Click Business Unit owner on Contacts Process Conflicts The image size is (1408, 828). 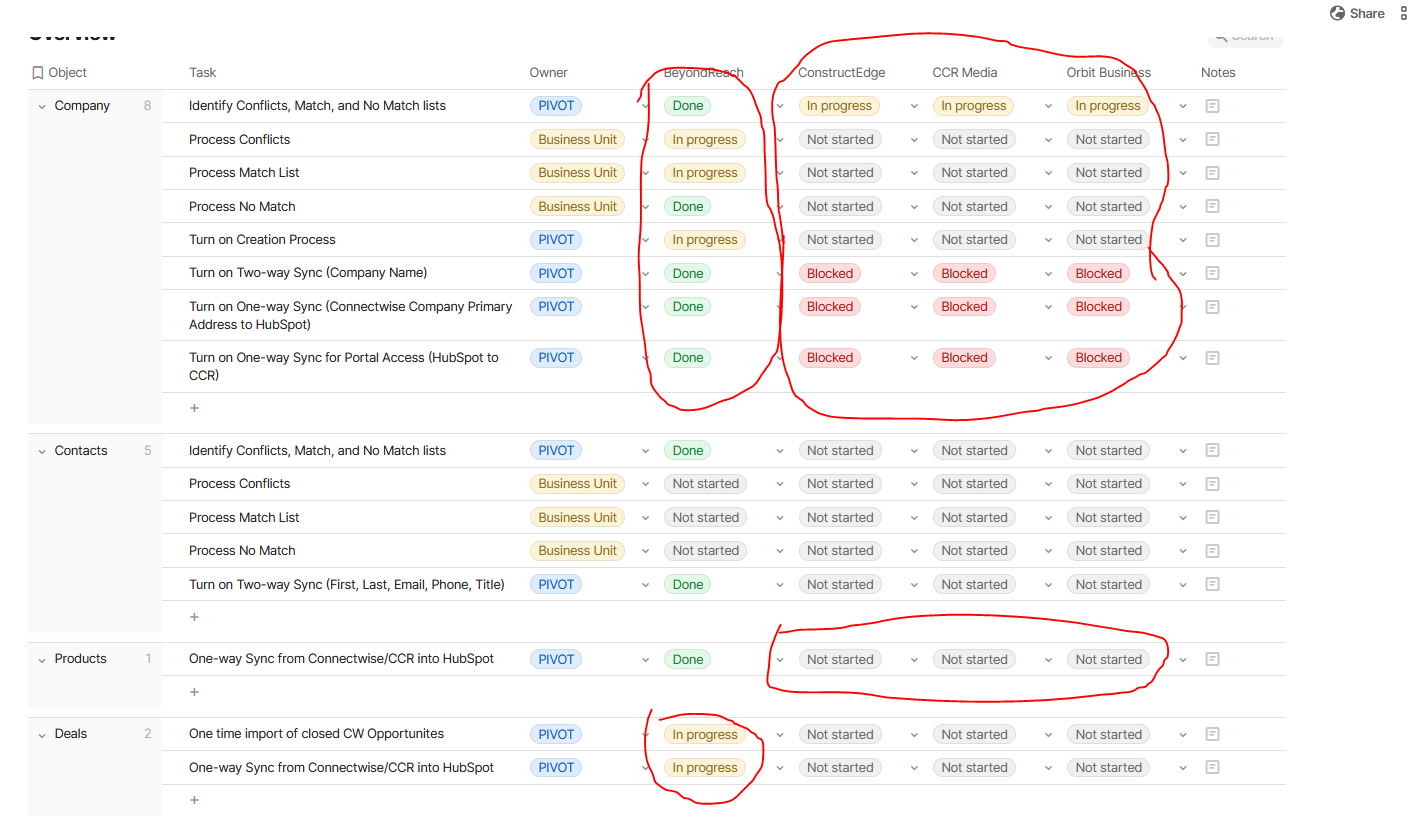pos(577,484)
